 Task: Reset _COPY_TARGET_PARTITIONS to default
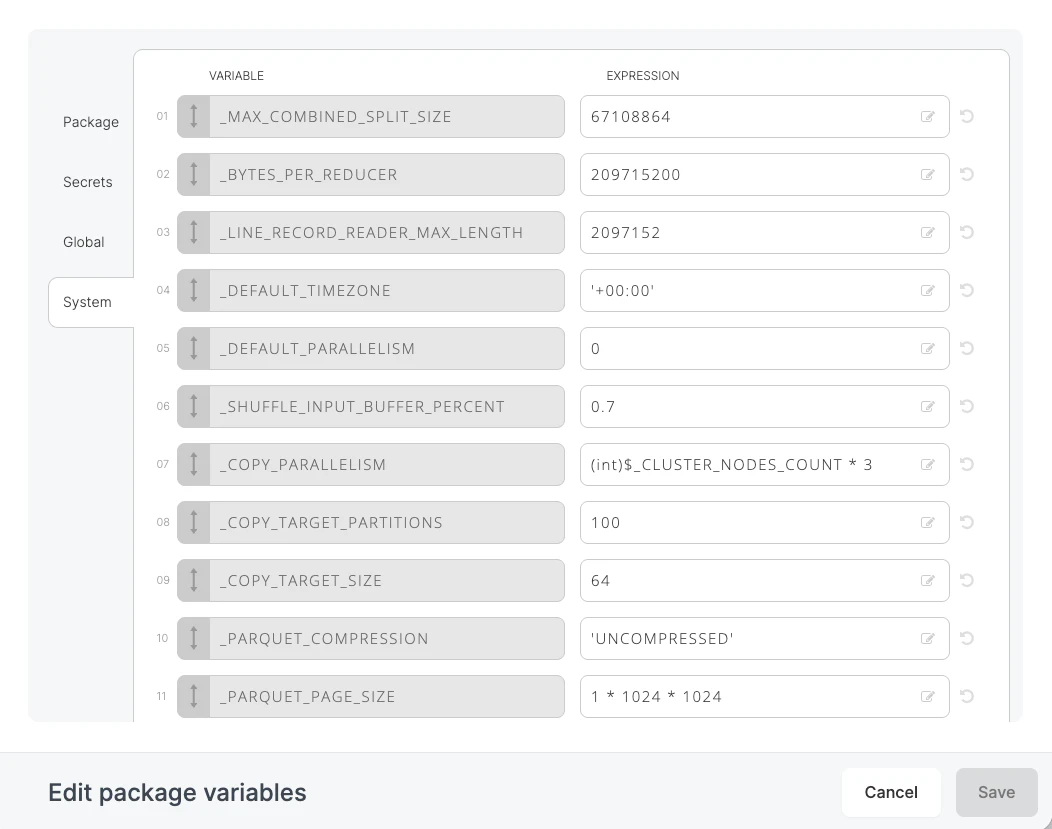[966, 522]
